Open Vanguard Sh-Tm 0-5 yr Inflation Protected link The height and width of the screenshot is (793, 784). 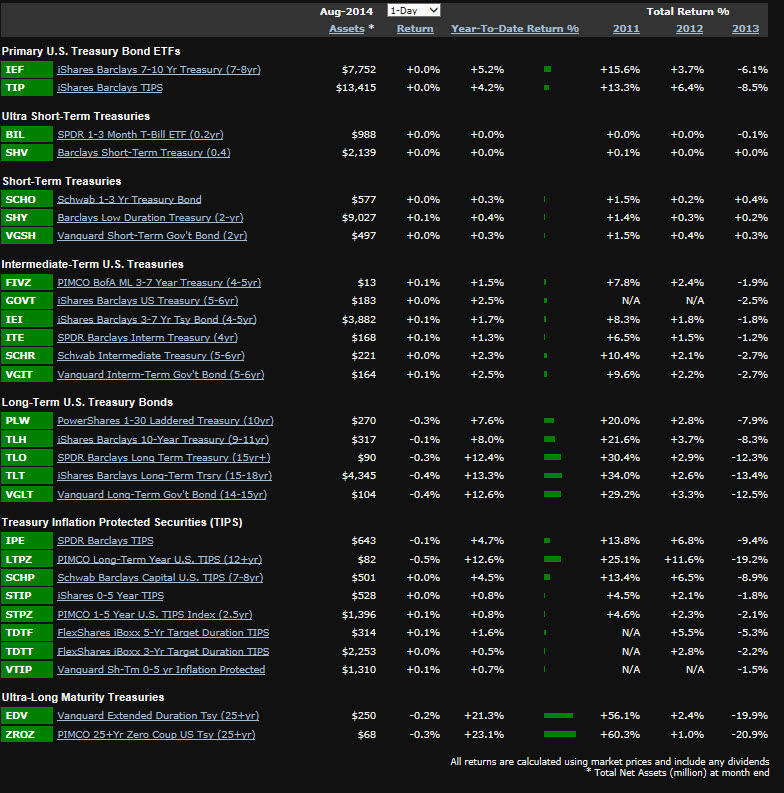[161, 670]
